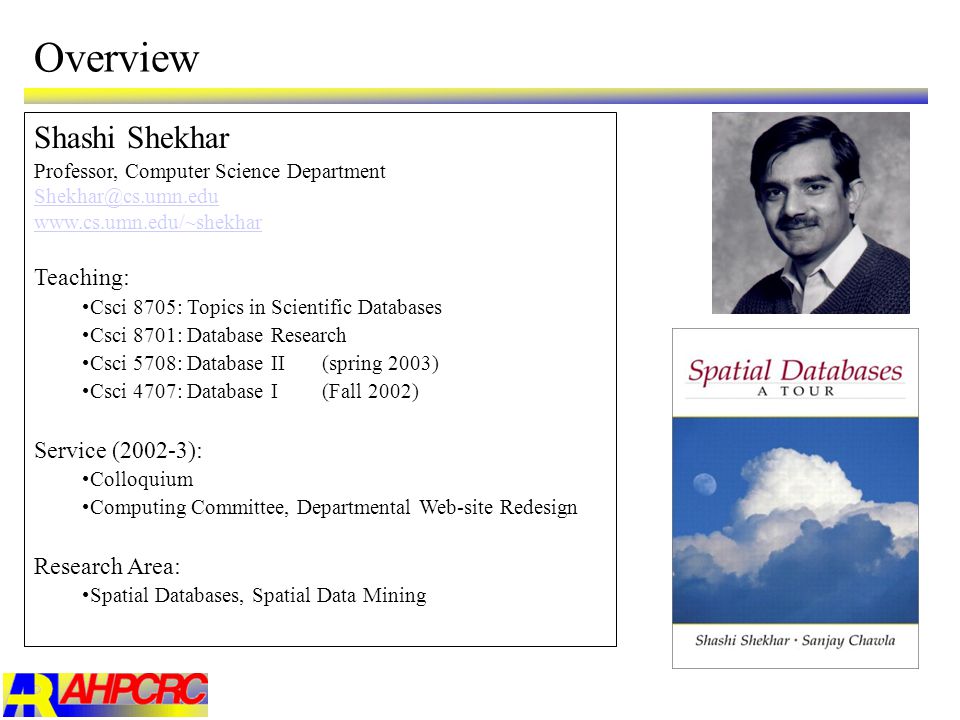Click the 'Teaching:' heading
960x720 pixels.
tap(81, 277)
